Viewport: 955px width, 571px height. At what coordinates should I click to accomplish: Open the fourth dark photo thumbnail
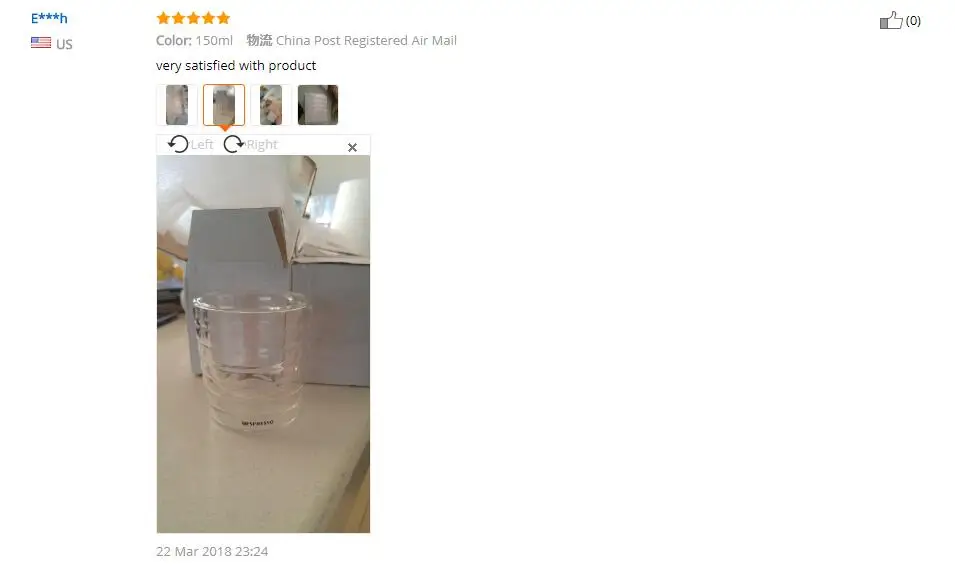pos(318,105)
